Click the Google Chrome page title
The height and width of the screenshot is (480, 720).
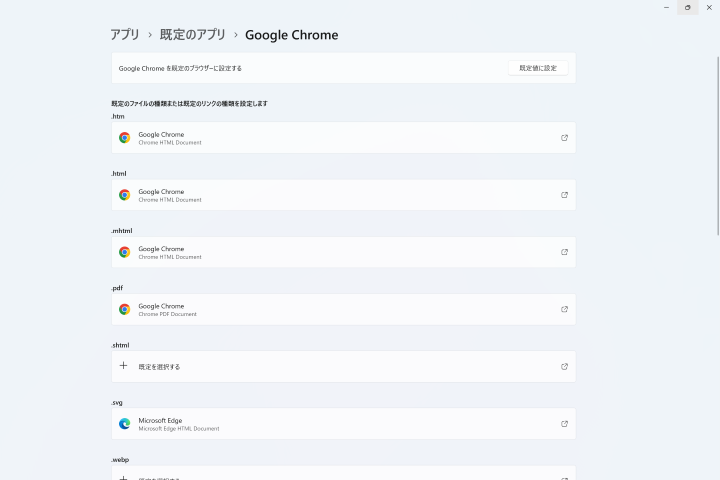(x=292, y=35)
